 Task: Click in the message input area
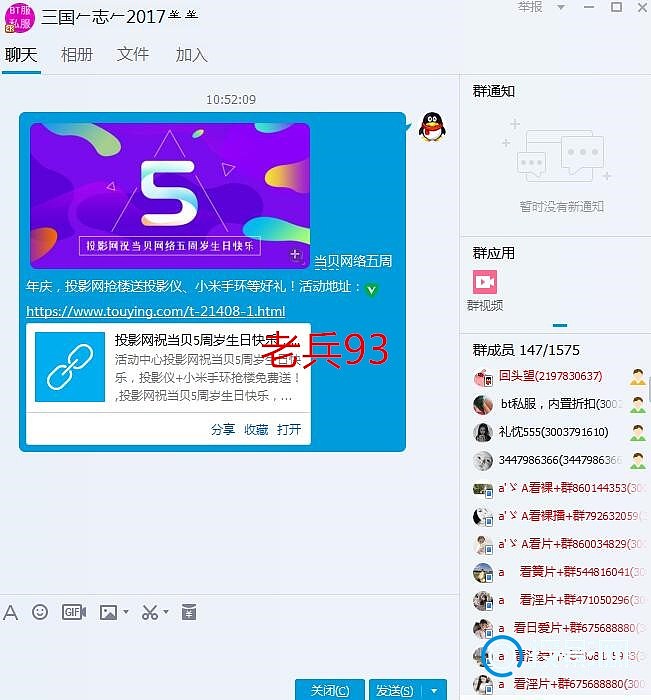point(230,650)
